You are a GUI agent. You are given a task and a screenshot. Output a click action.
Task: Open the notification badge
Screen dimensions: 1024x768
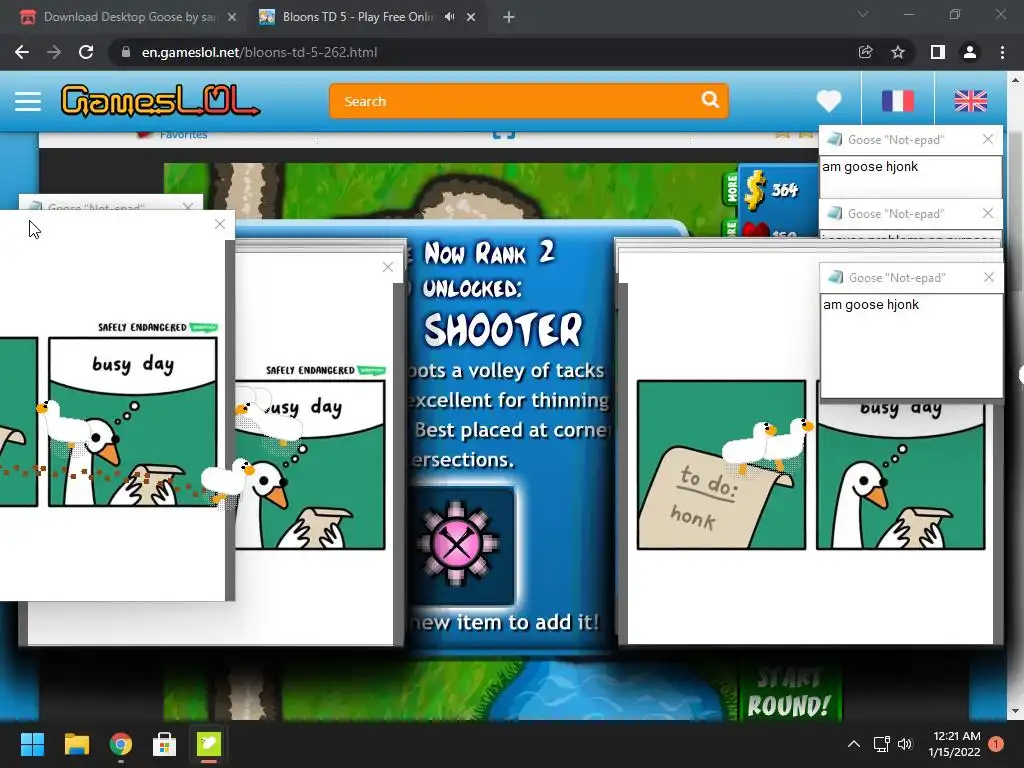(x=996, y=744)
